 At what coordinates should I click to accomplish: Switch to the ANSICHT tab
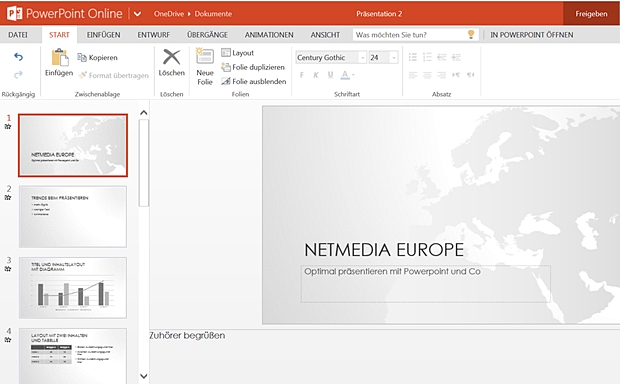point(325,35)
